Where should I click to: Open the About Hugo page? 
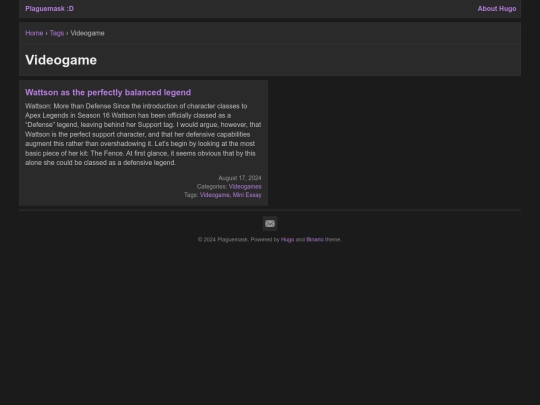pyautogui.click(x=497, y=9)
